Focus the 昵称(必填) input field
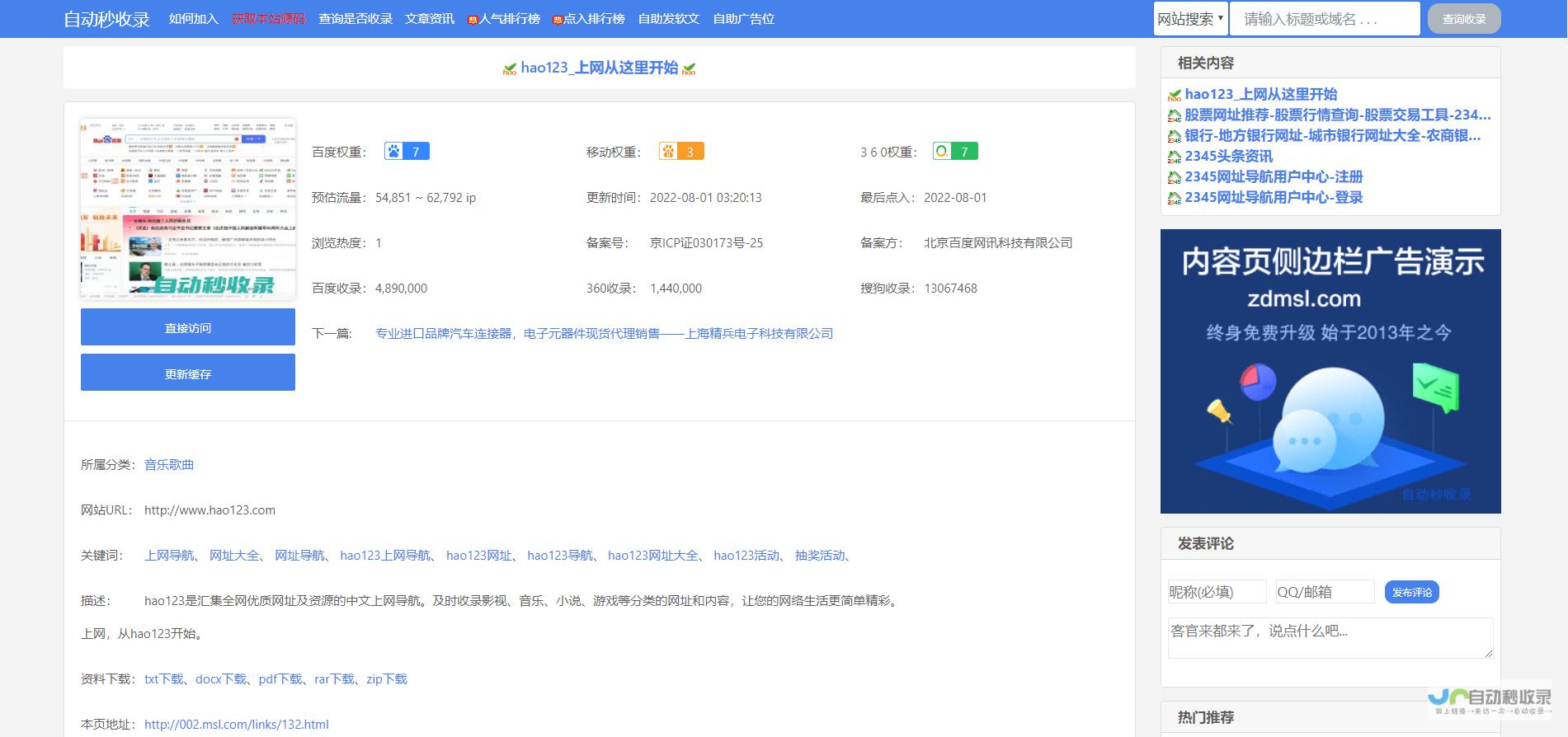 [x=1217, y=592]
